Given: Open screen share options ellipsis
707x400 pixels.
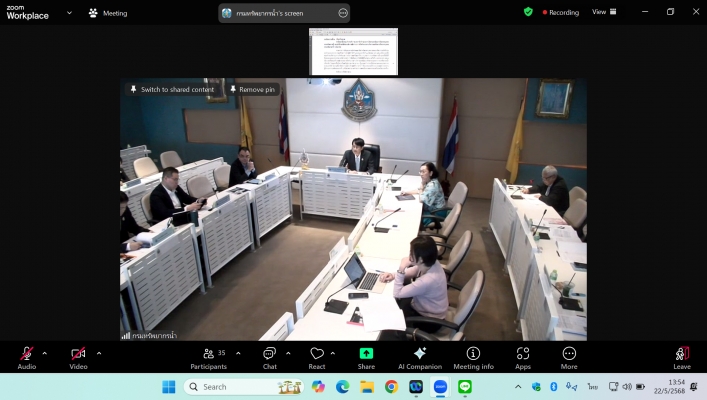Looking at the screenshot, I should point(343,13).
